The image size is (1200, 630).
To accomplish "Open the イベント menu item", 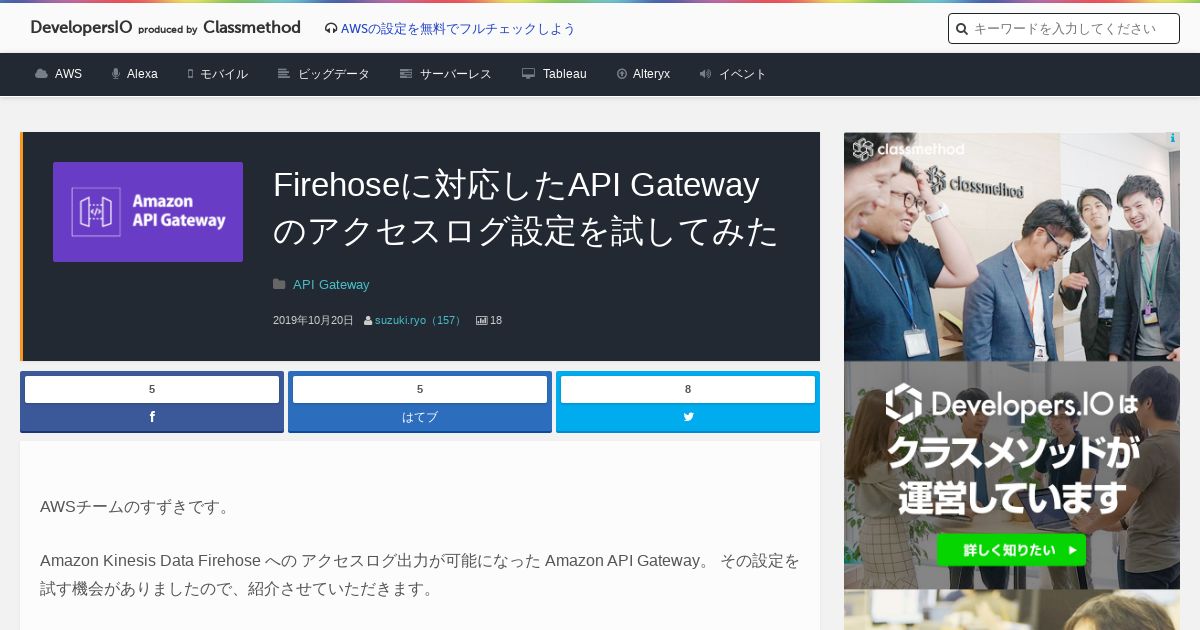I will tap(733, 74).
